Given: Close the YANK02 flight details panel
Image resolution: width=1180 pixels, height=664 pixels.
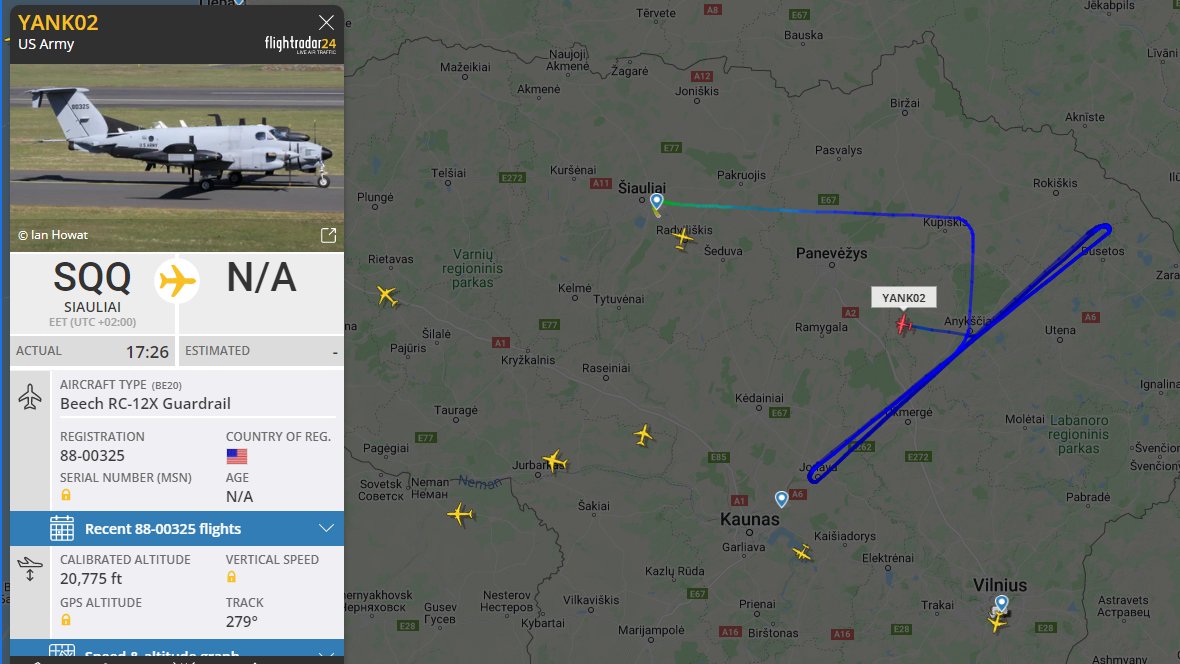Looking at the screenshot, I should tap(326, 23).
